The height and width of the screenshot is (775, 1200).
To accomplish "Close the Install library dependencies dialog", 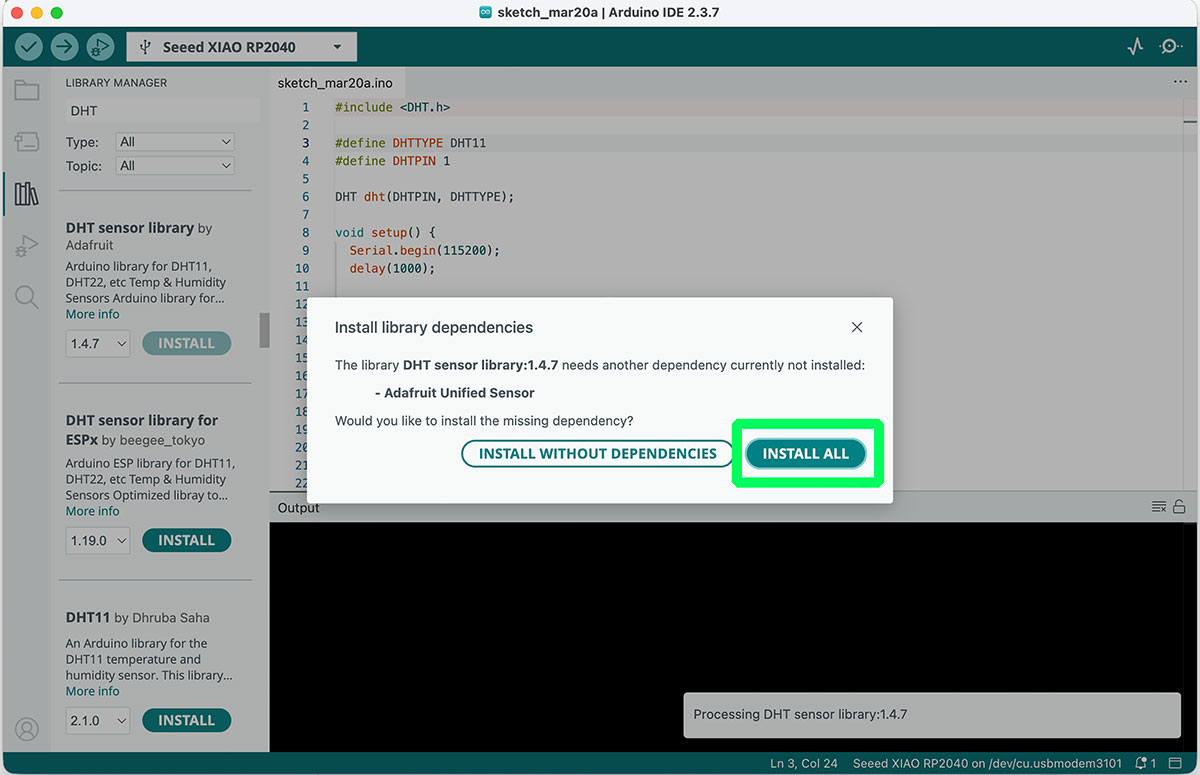I will [857, 327].
